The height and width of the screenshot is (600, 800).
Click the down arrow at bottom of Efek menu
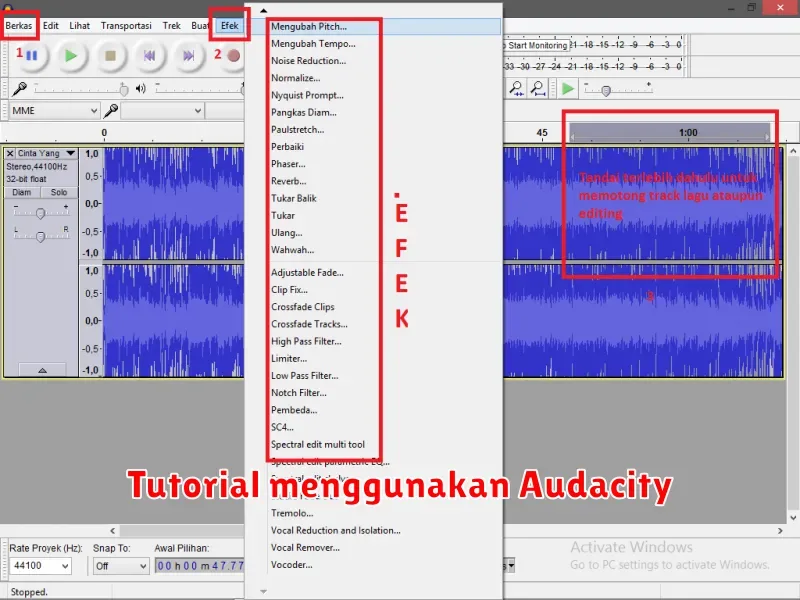(263, 591)
